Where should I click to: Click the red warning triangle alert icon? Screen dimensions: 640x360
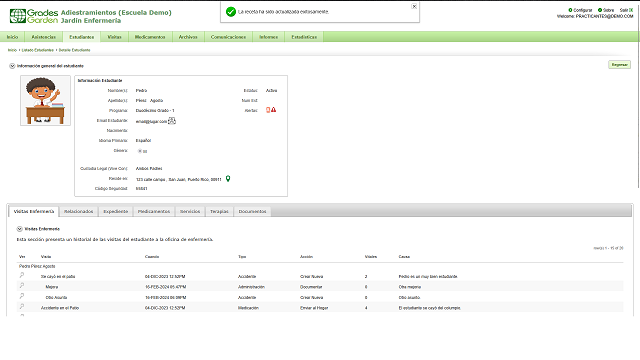pyautogui.click(x=273, y=110)
